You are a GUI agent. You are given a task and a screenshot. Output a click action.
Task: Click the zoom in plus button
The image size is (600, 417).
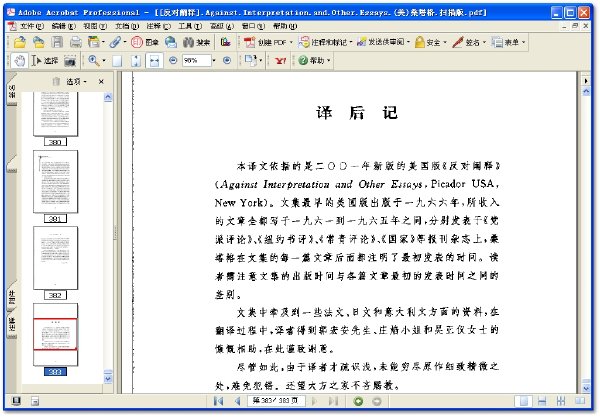tap(227, 60)
